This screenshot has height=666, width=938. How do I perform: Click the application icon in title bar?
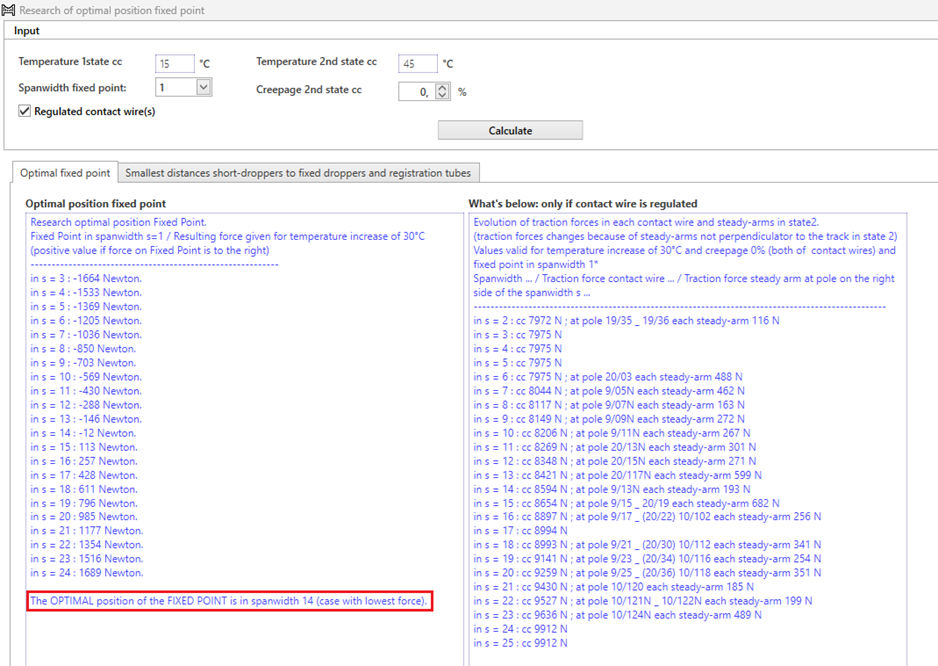pyautogui.click(x=9, y=9)
